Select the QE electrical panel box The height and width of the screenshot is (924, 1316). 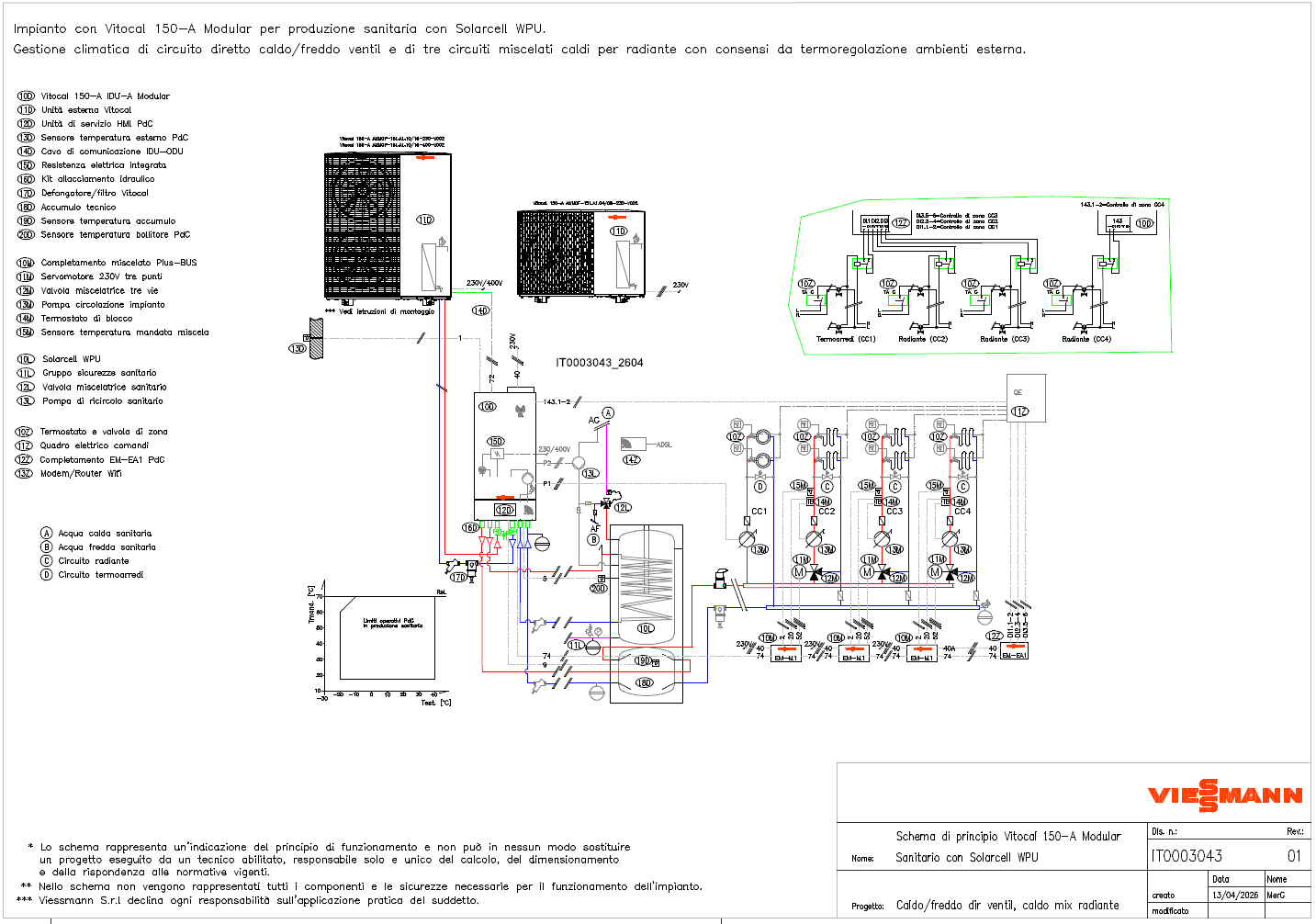coord(1025,397)
